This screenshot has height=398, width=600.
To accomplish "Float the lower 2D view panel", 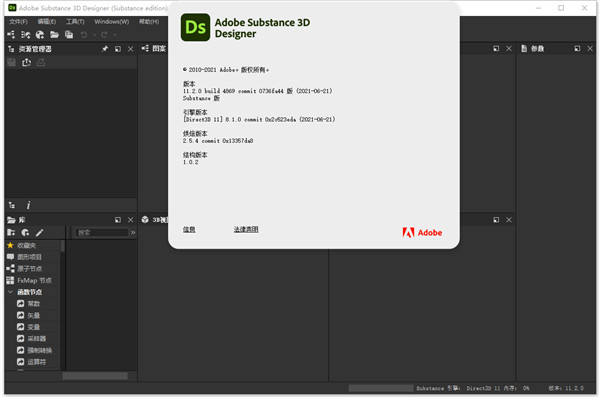I will [x=496, y=220].
